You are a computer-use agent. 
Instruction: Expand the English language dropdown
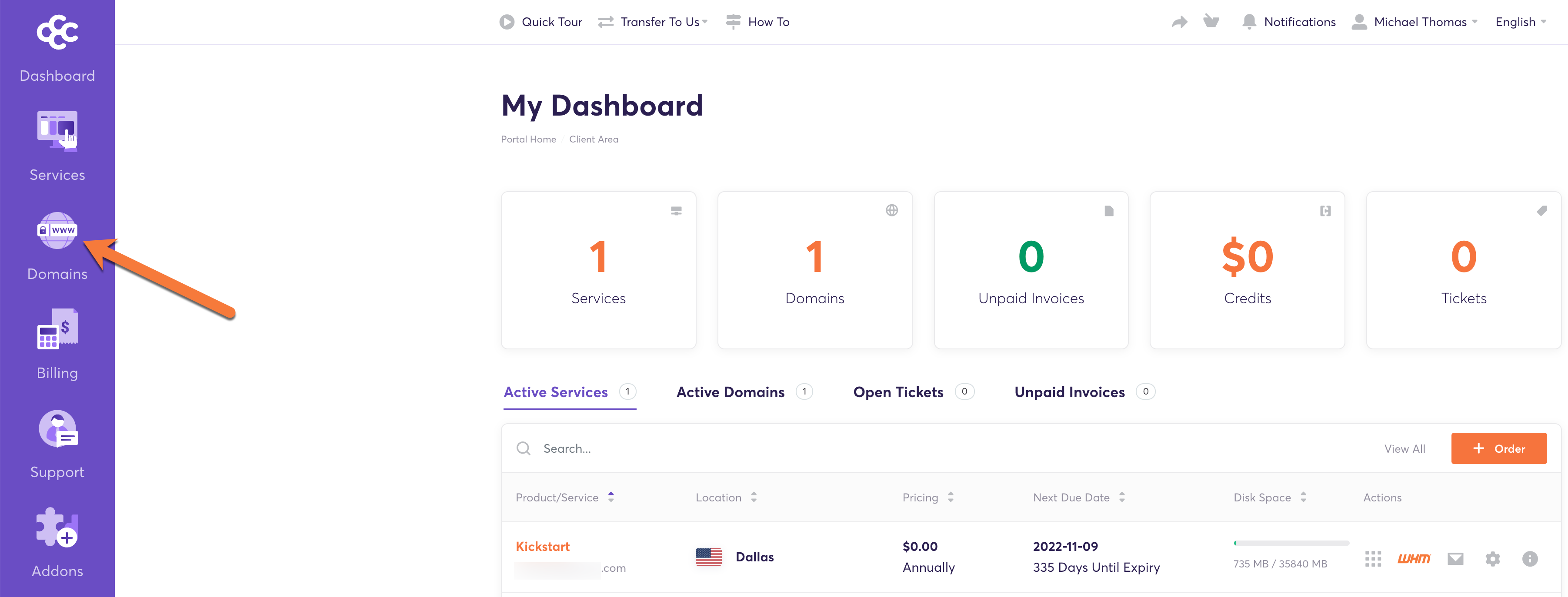(x=1520, y=22)
